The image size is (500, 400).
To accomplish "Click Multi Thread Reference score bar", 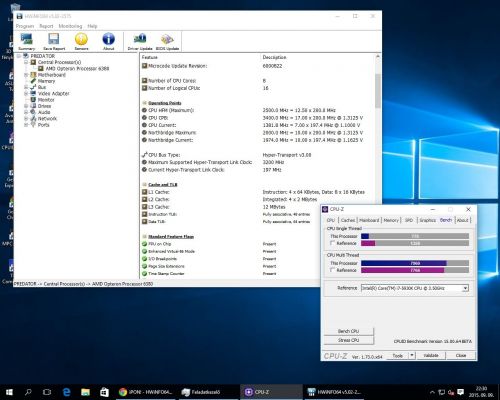I will point(415,270).
